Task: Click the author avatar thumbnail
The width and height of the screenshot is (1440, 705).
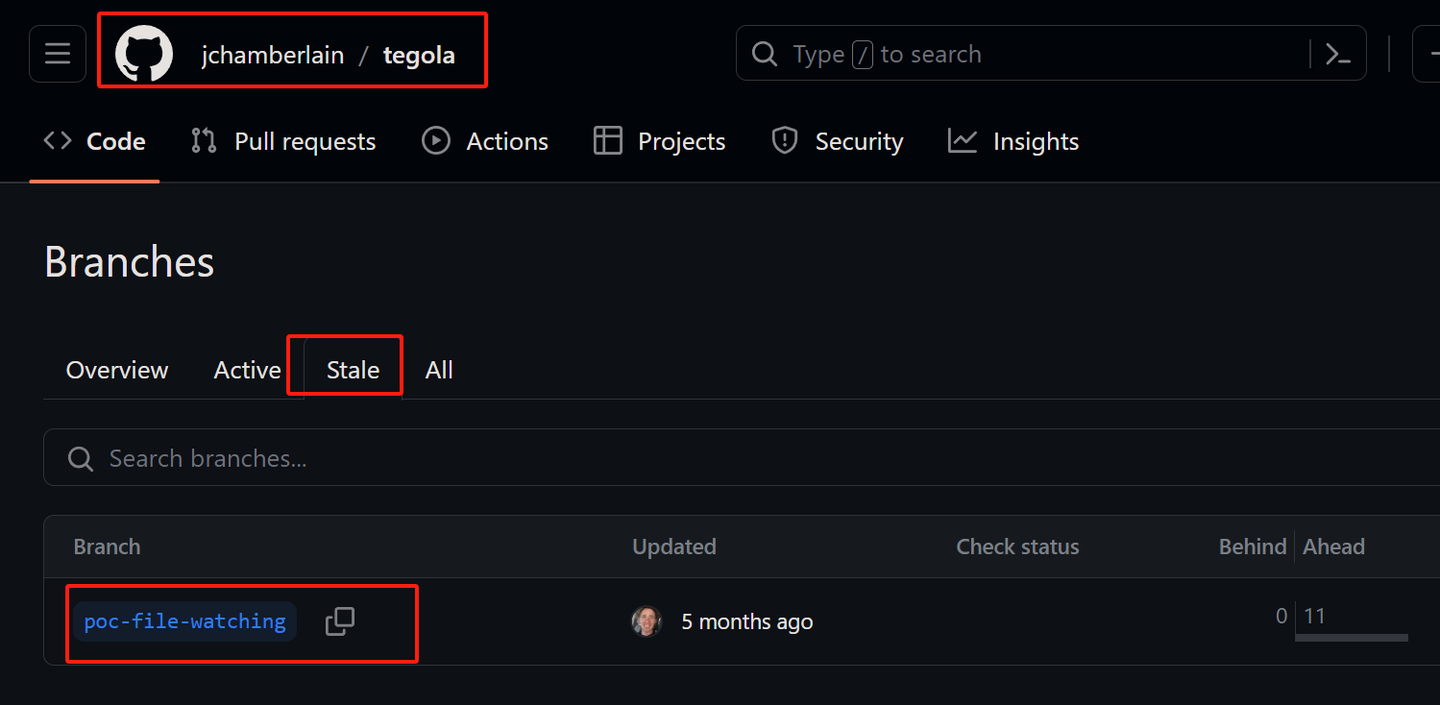Action: (x=646, y=621)
